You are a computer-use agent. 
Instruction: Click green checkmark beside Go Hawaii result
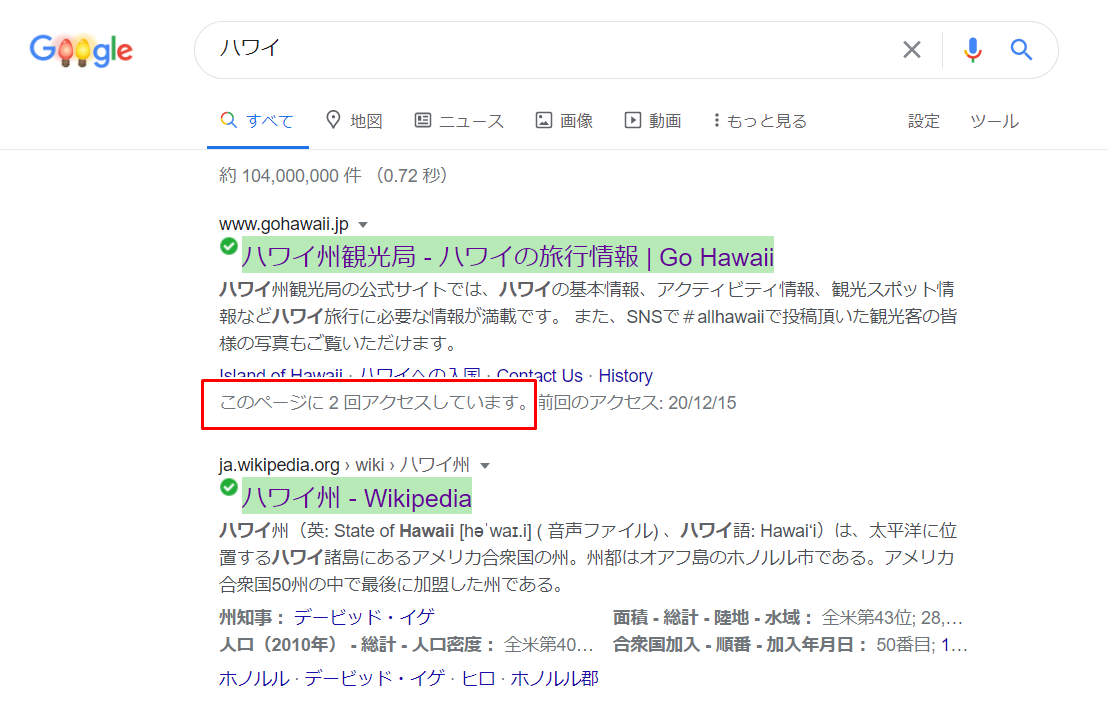pyautogui.click(x=228, y=246)
